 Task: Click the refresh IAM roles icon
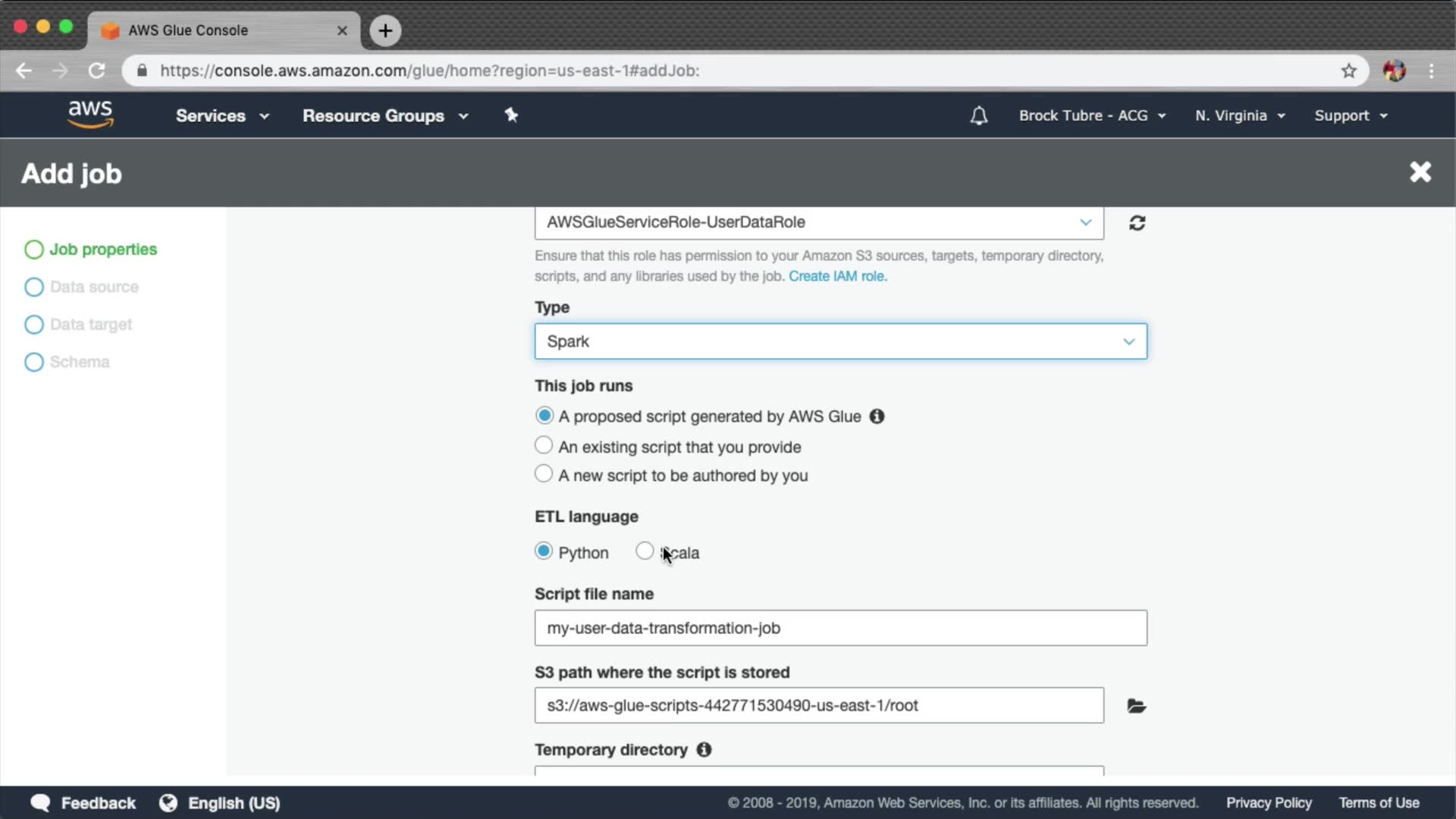tap(1137, 223)
